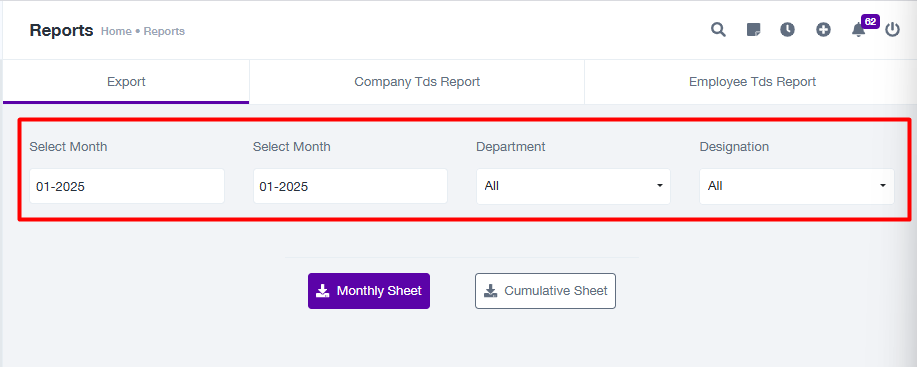Open the clock timer icon
This screenshot has height=367, width=917.
(x=787, y=30)
